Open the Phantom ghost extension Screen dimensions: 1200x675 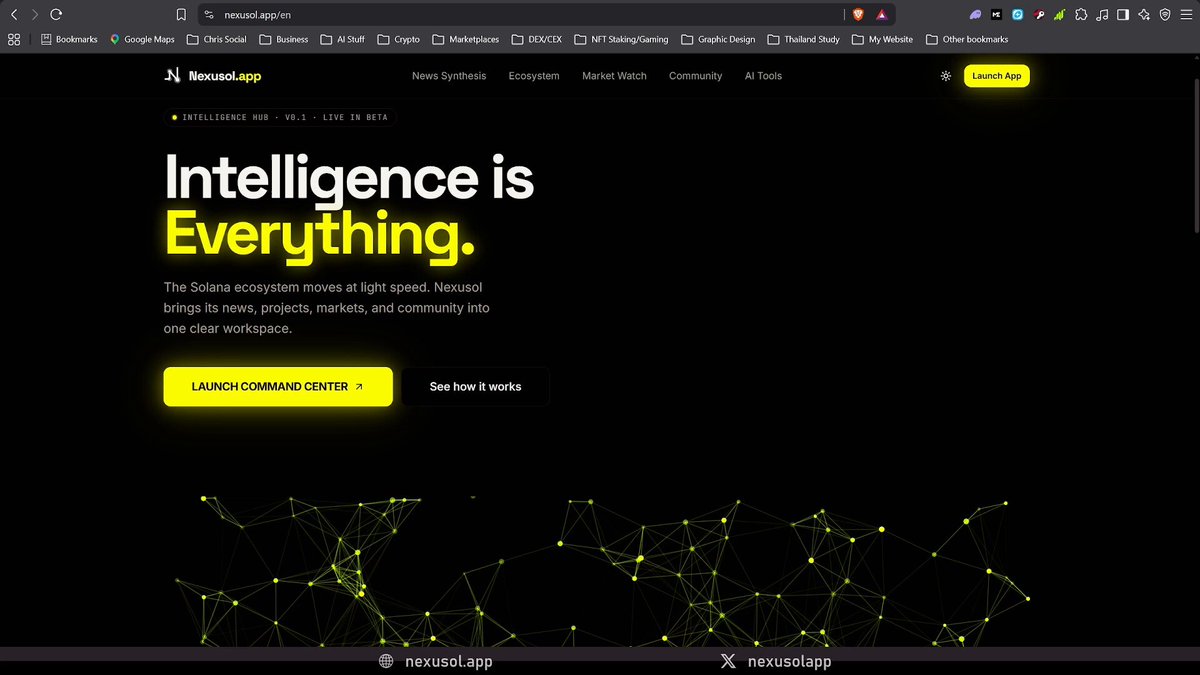click(976, 15)
